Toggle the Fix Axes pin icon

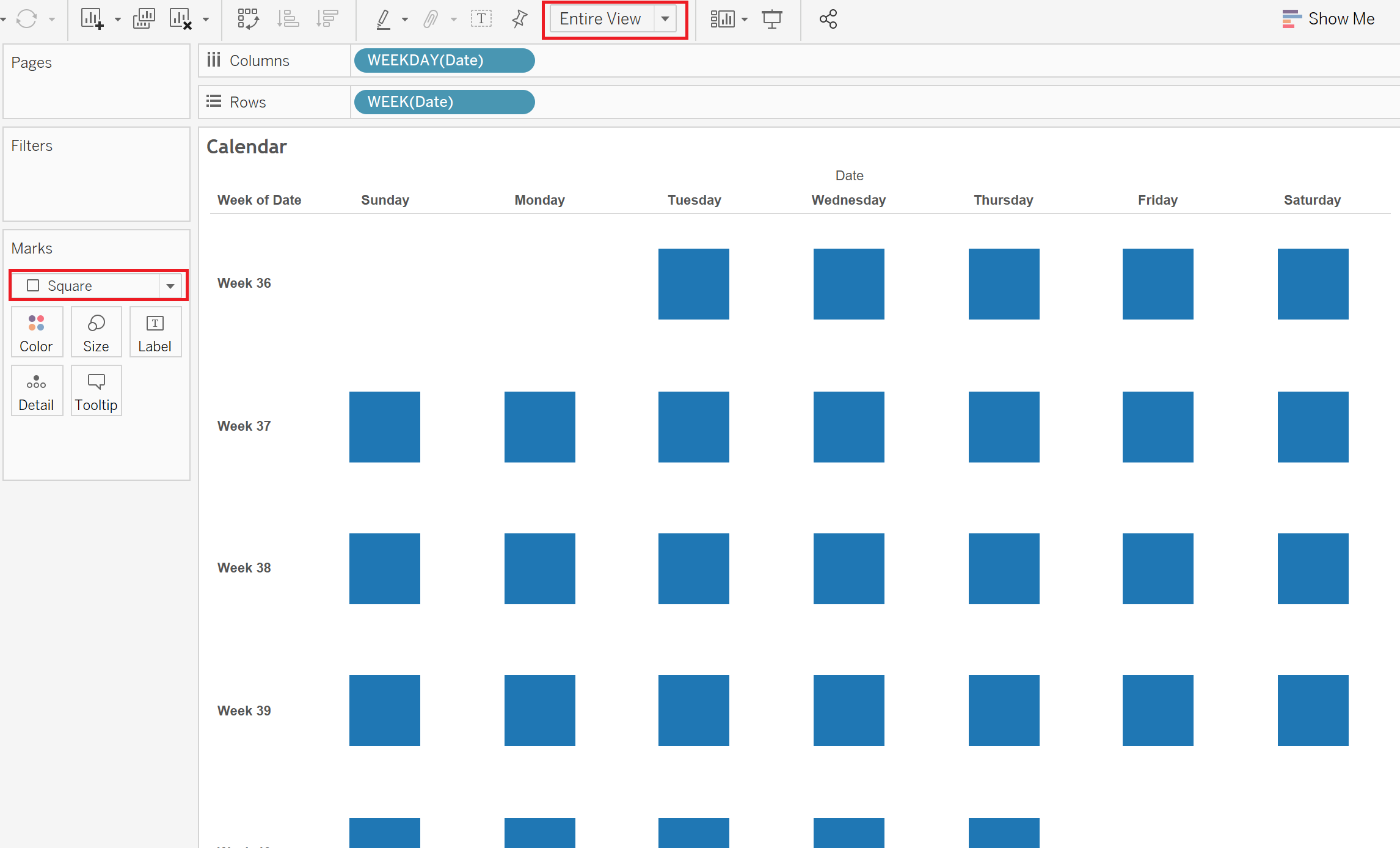pyautogui.click(x=519, y=19)
